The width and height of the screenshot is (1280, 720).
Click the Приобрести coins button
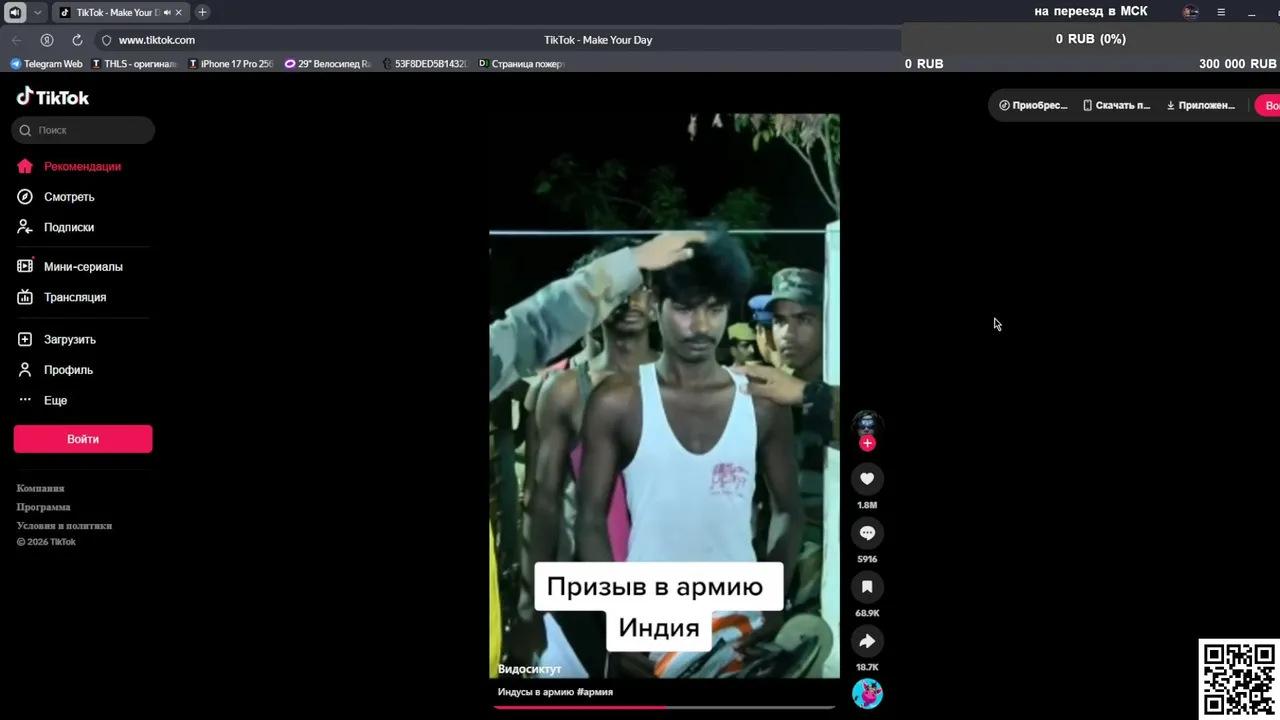tap(1033, 105)
